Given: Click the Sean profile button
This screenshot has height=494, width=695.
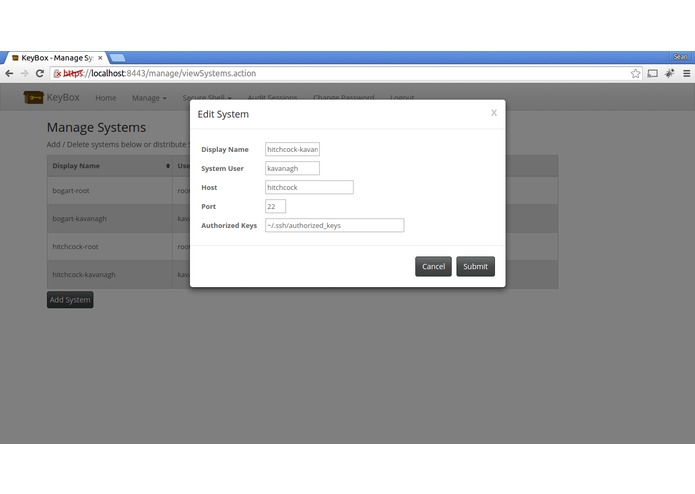Looking at the screenshot, I should tap(680, 57).
